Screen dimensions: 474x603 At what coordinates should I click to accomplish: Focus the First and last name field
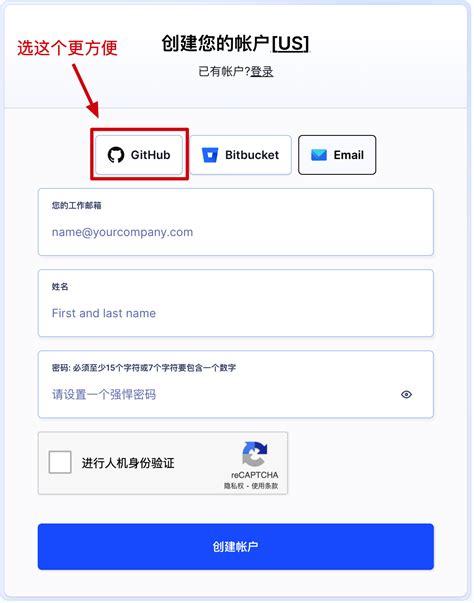coord(236,303)
